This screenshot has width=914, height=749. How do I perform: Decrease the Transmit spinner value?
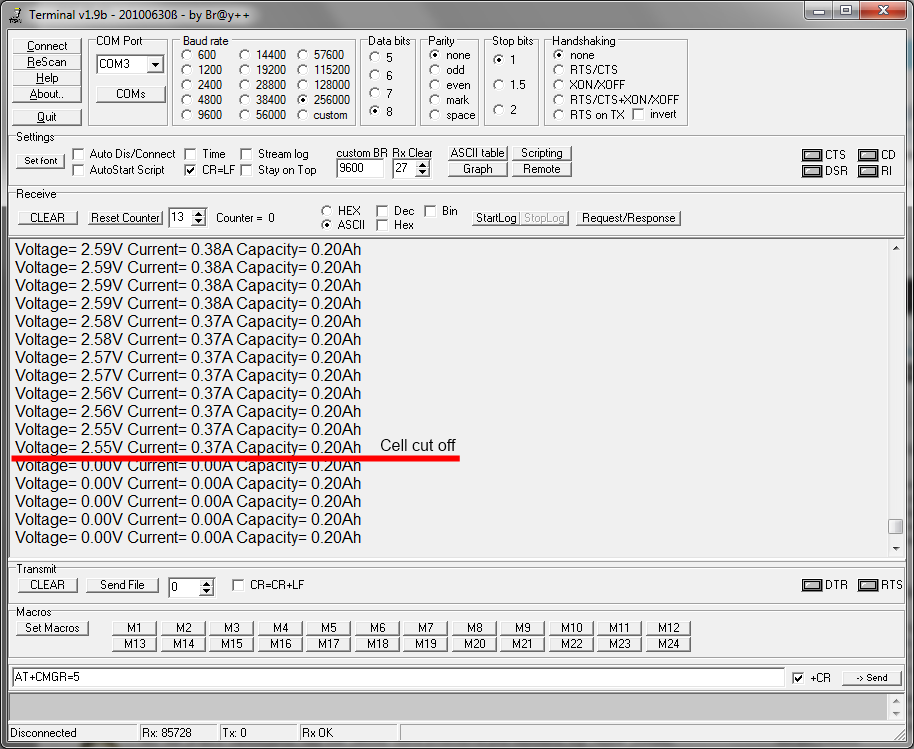pos(206,590)
